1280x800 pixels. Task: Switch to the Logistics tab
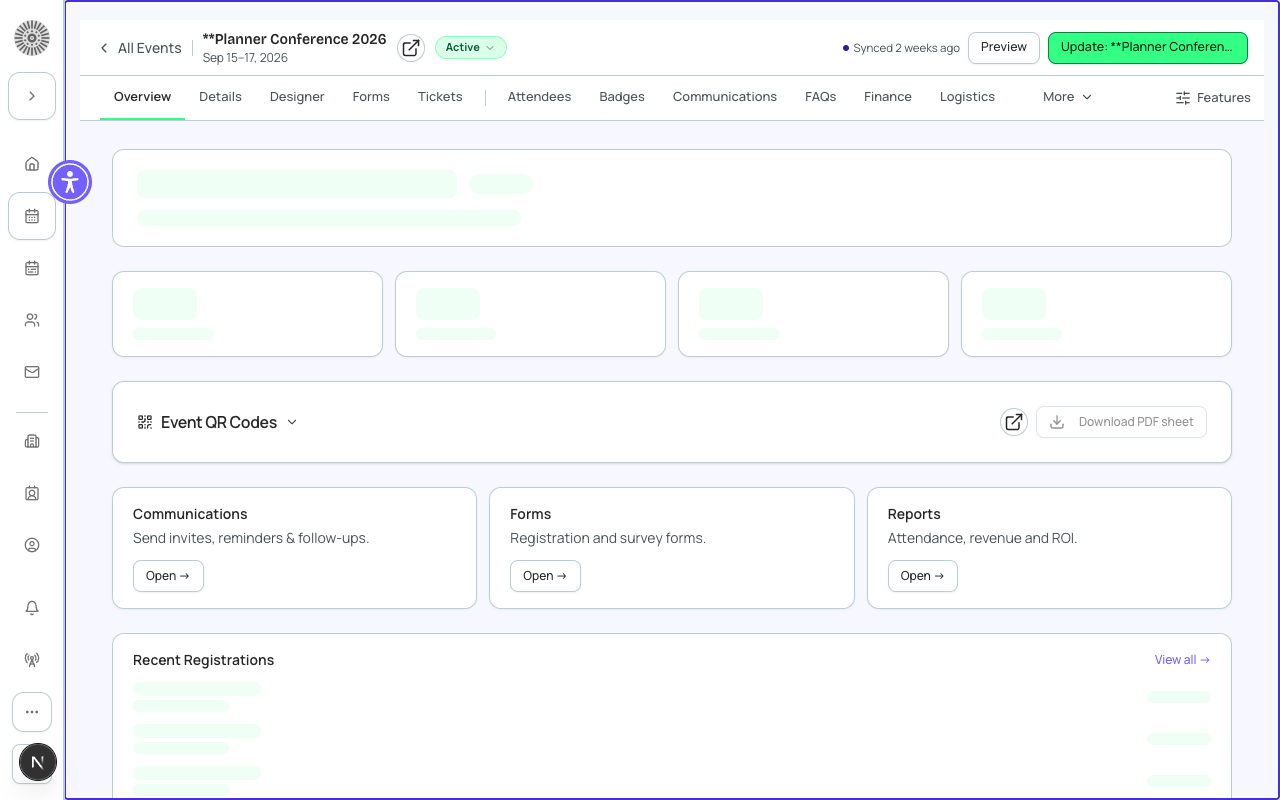coord(967,97)
